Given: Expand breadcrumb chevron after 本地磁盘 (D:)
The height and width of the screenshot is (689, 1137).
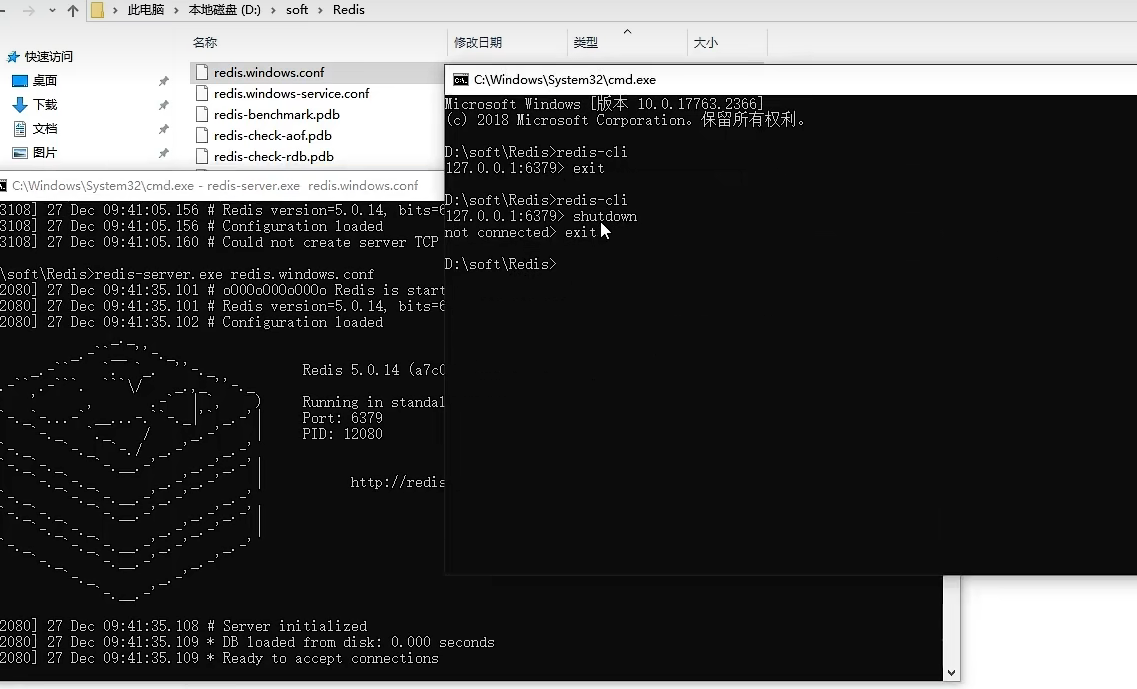Looking at the screenshot, I should point(273,10).
